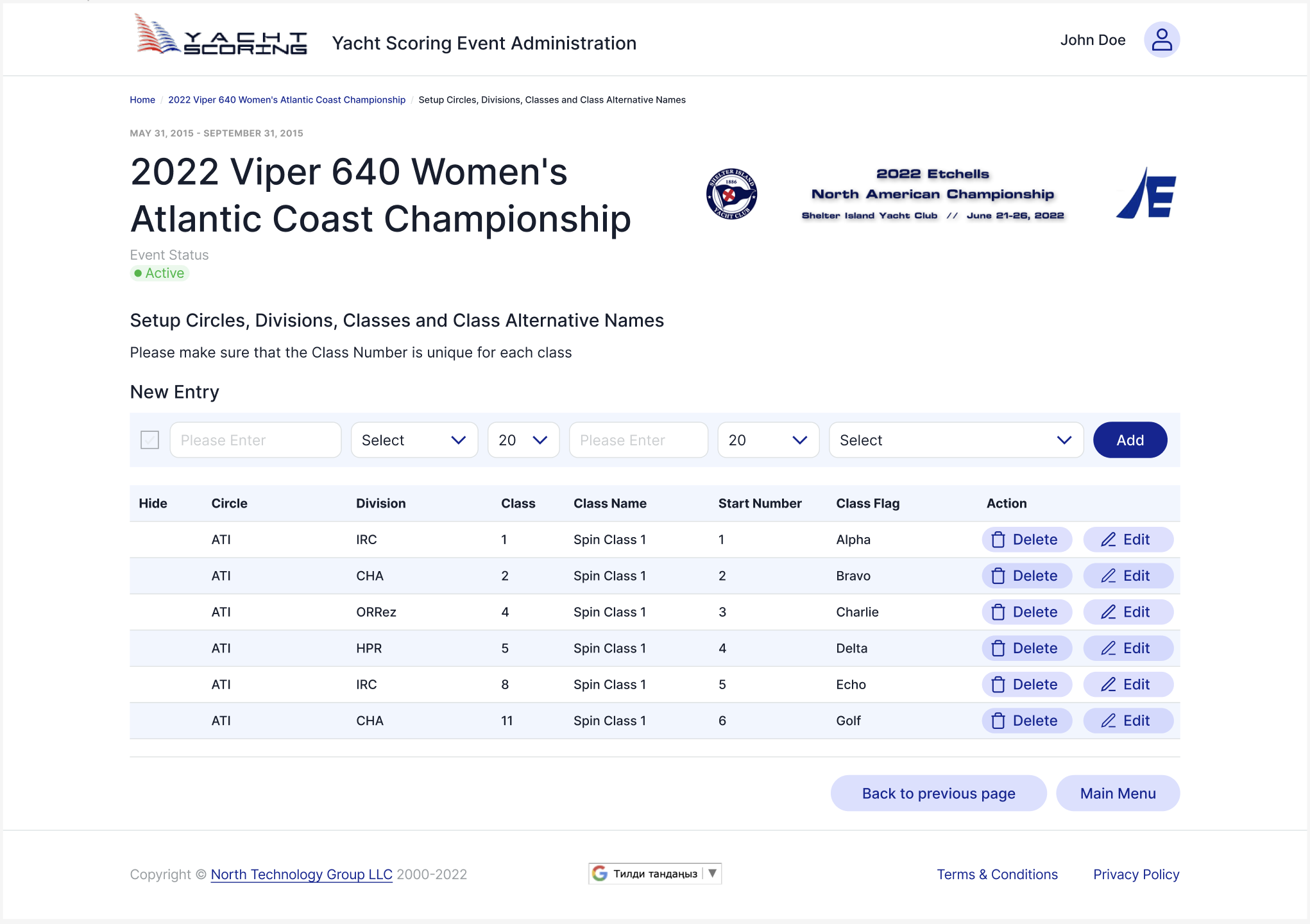
Task: Open the Google Translate language selector
Action: pyautogui.click(x=655, y=873)
